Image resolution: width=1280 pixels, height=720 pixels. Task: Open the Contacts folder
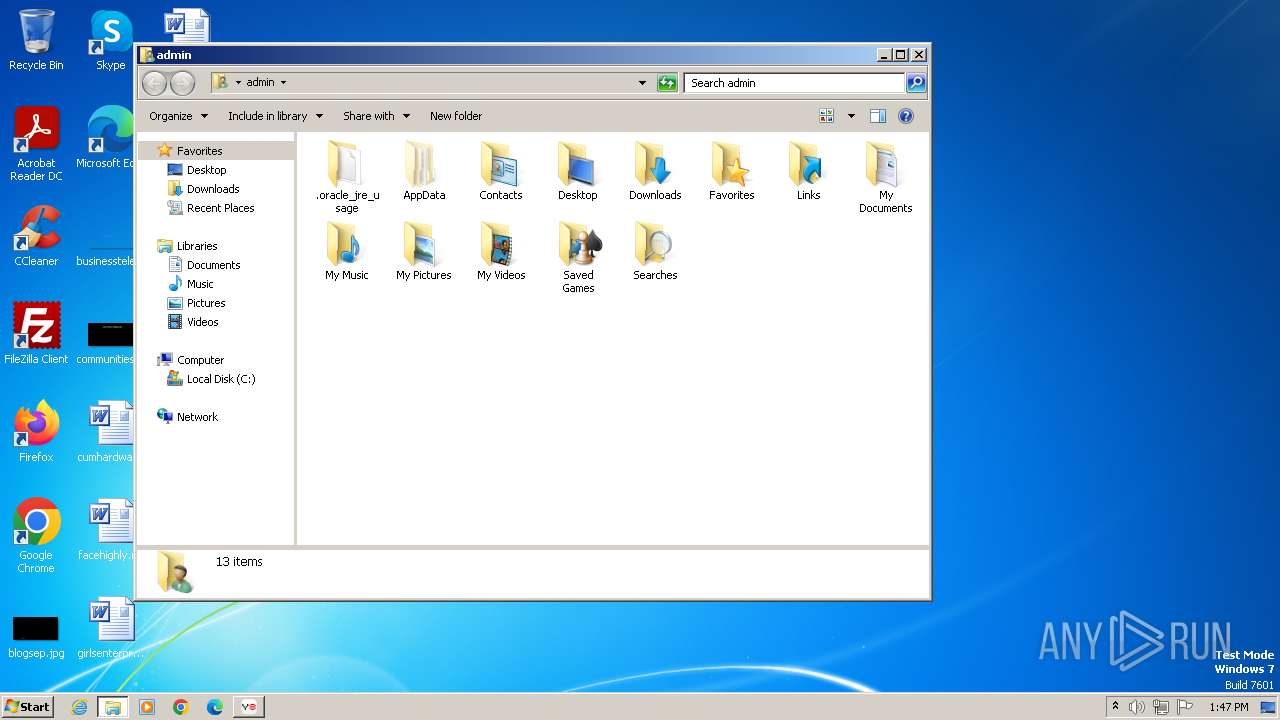pos(501,172)
